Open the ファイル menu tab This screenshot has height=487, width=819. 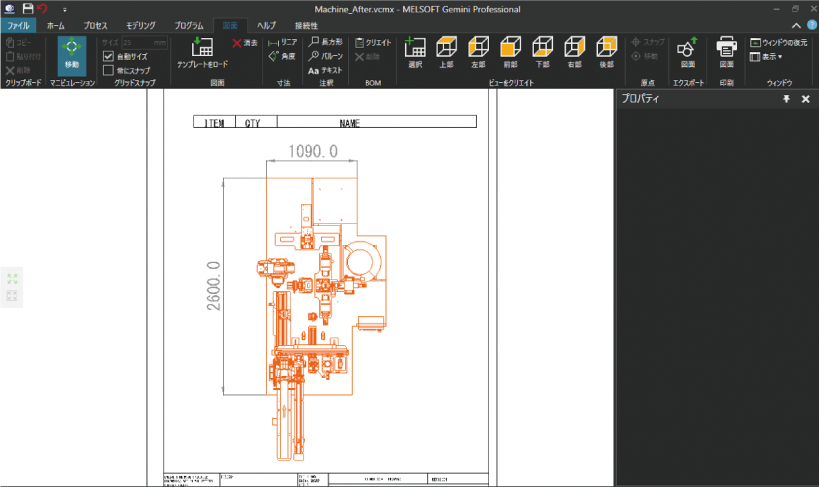18,25
